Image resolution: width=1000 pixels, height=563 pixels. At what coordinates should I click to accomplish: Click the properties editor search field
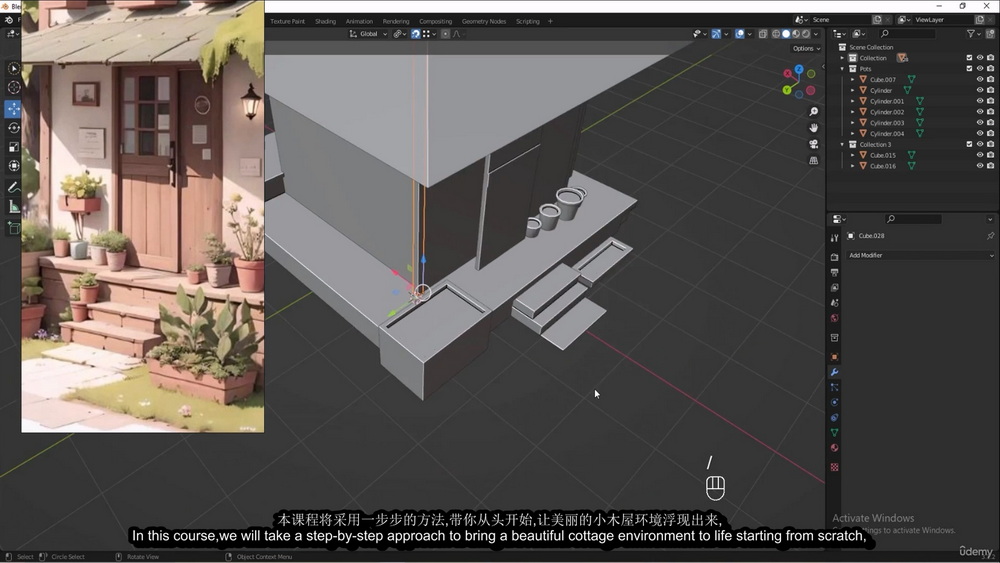(913, 219)
